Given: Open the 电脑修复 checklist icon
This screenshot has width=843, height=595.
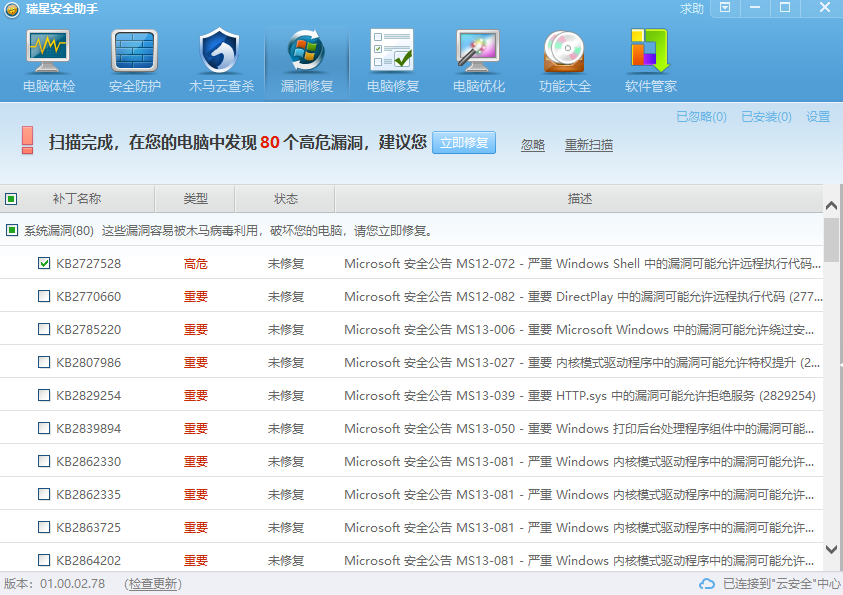Looking at the screenshot, I should [392, 50].
